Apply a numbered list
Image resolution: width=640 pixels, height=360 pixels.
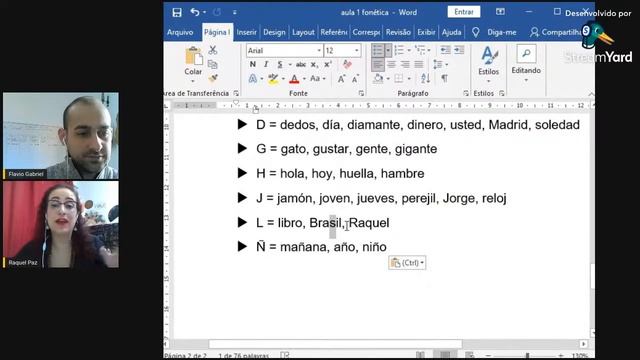(x=399, y=50)
